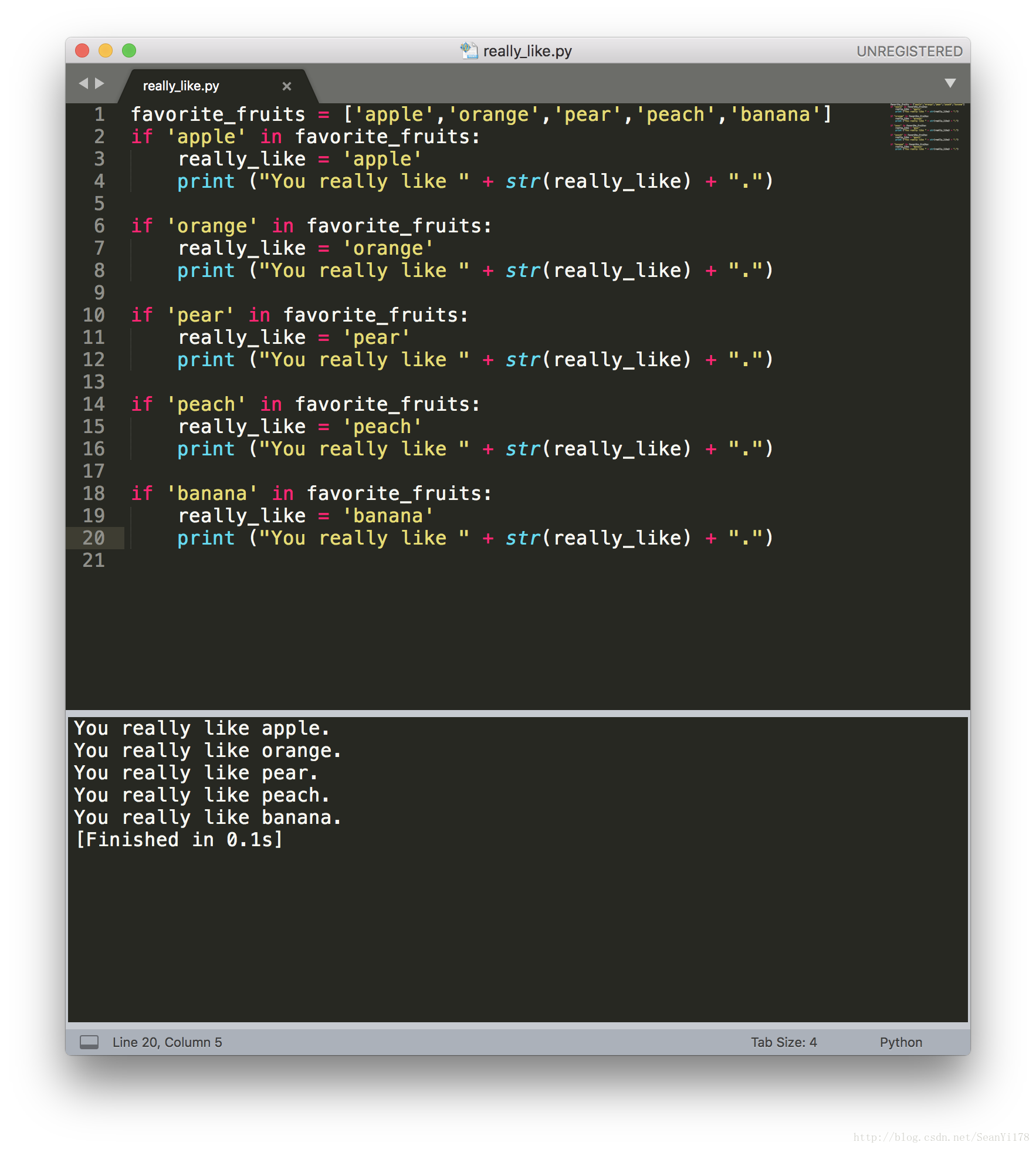Click the minimap code preview
This screenshot has width=1036, height=1149.
coord(927,127)
